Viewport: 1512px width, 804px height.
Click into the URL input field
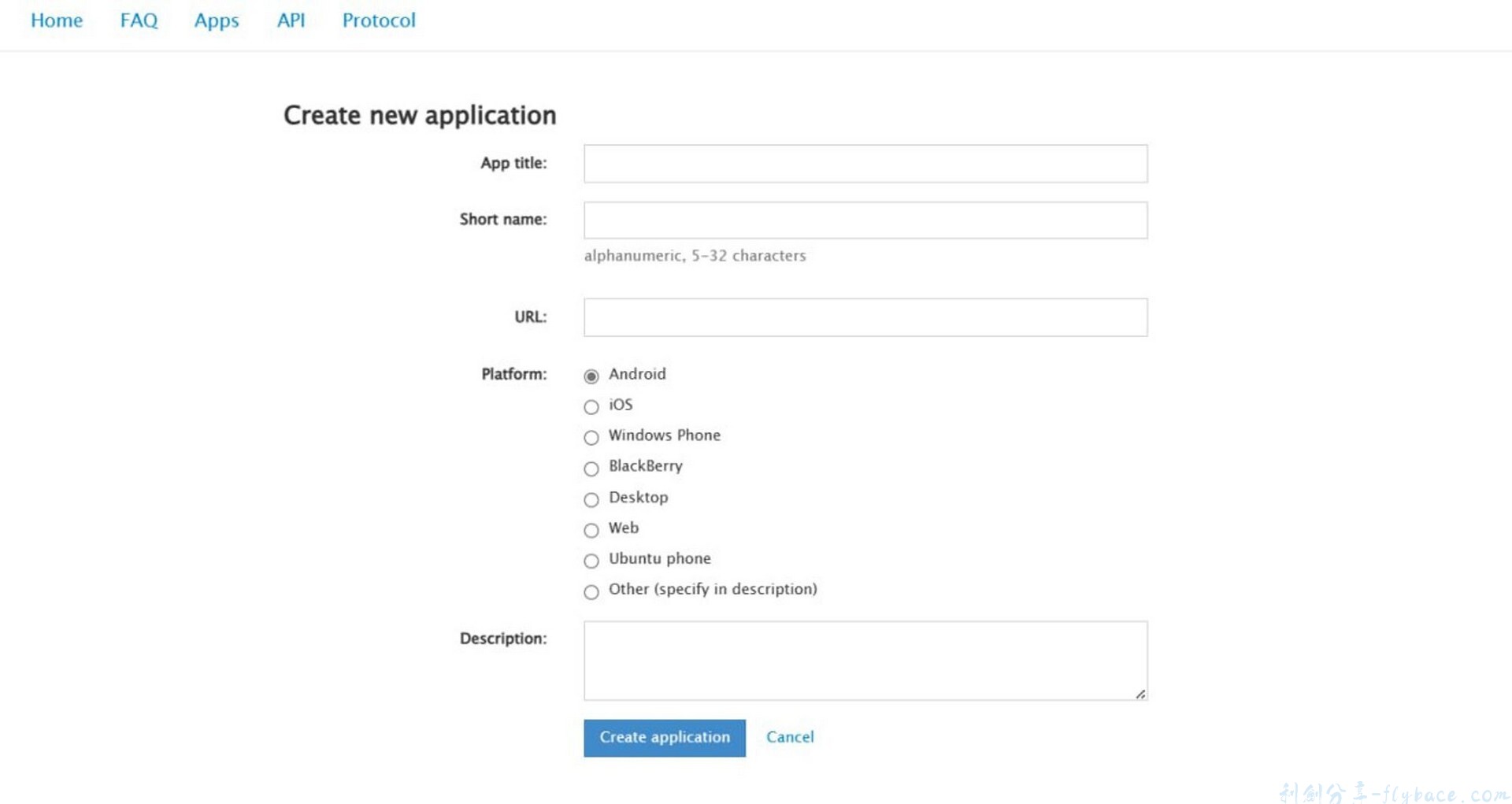865,317
